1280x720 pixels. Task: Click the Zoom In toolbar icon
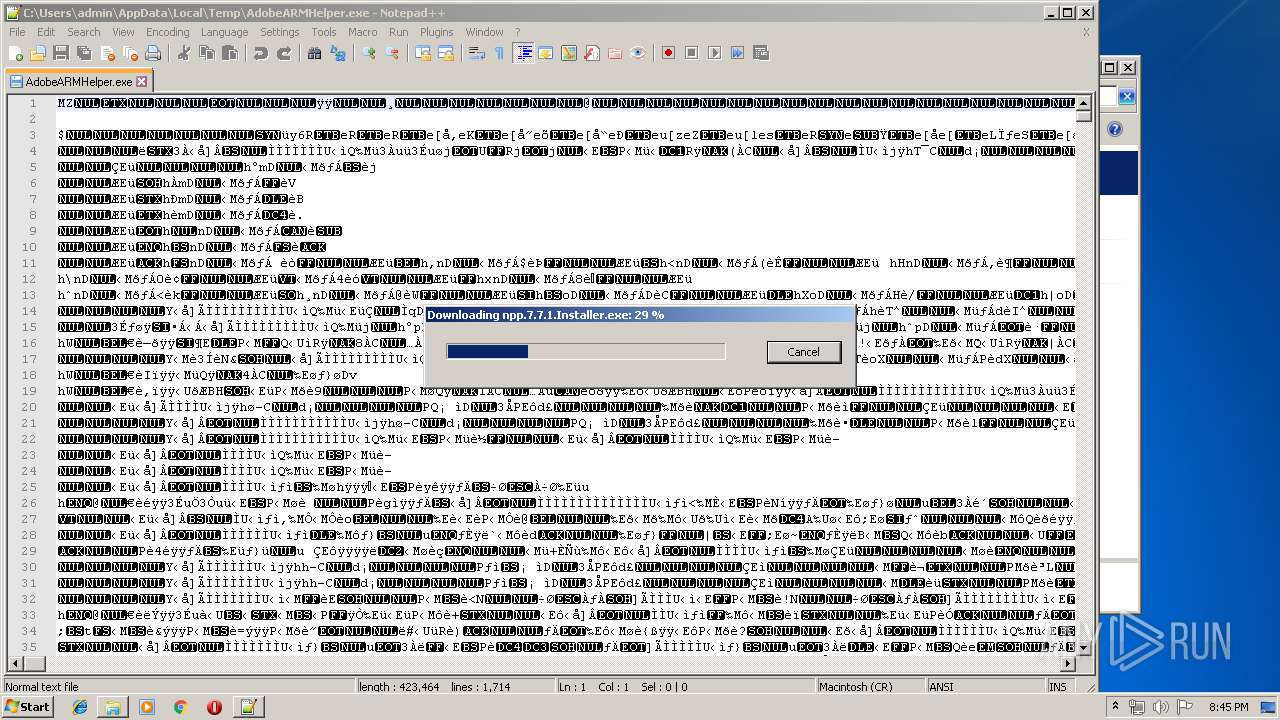[x=369, y=53]
